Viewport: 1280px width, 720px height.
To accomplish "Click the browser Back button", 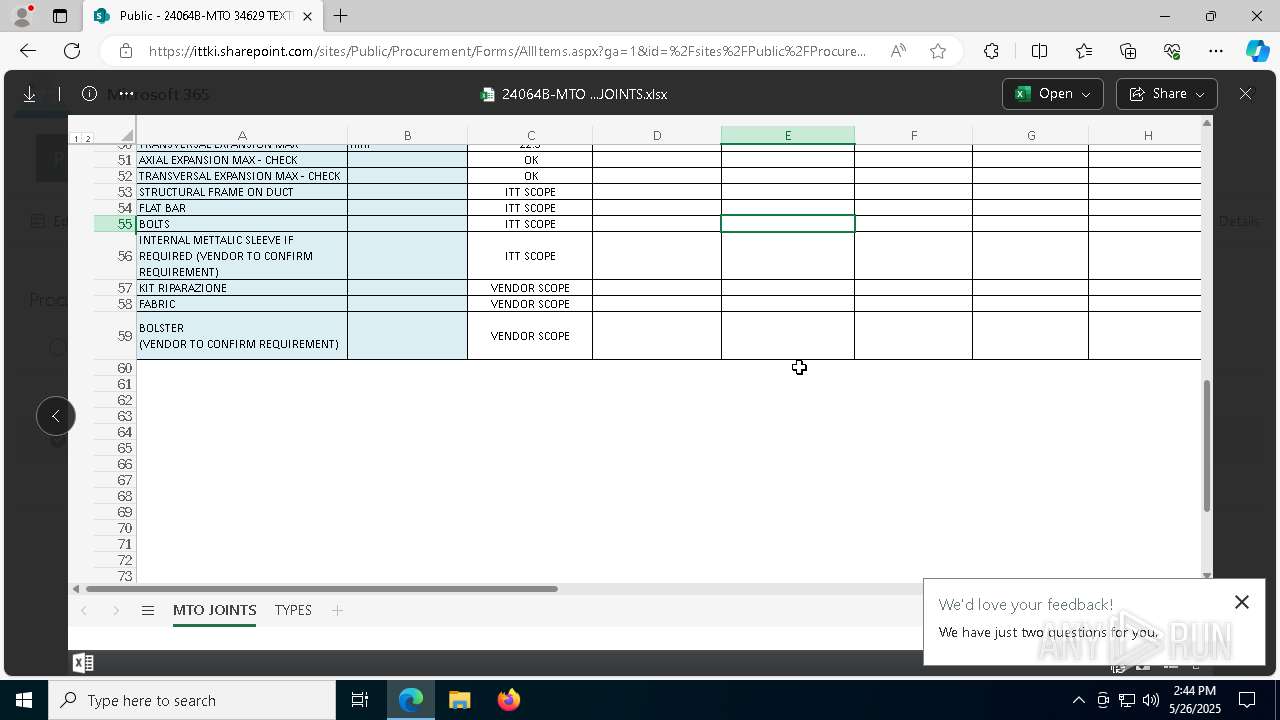I will point(28,51).
